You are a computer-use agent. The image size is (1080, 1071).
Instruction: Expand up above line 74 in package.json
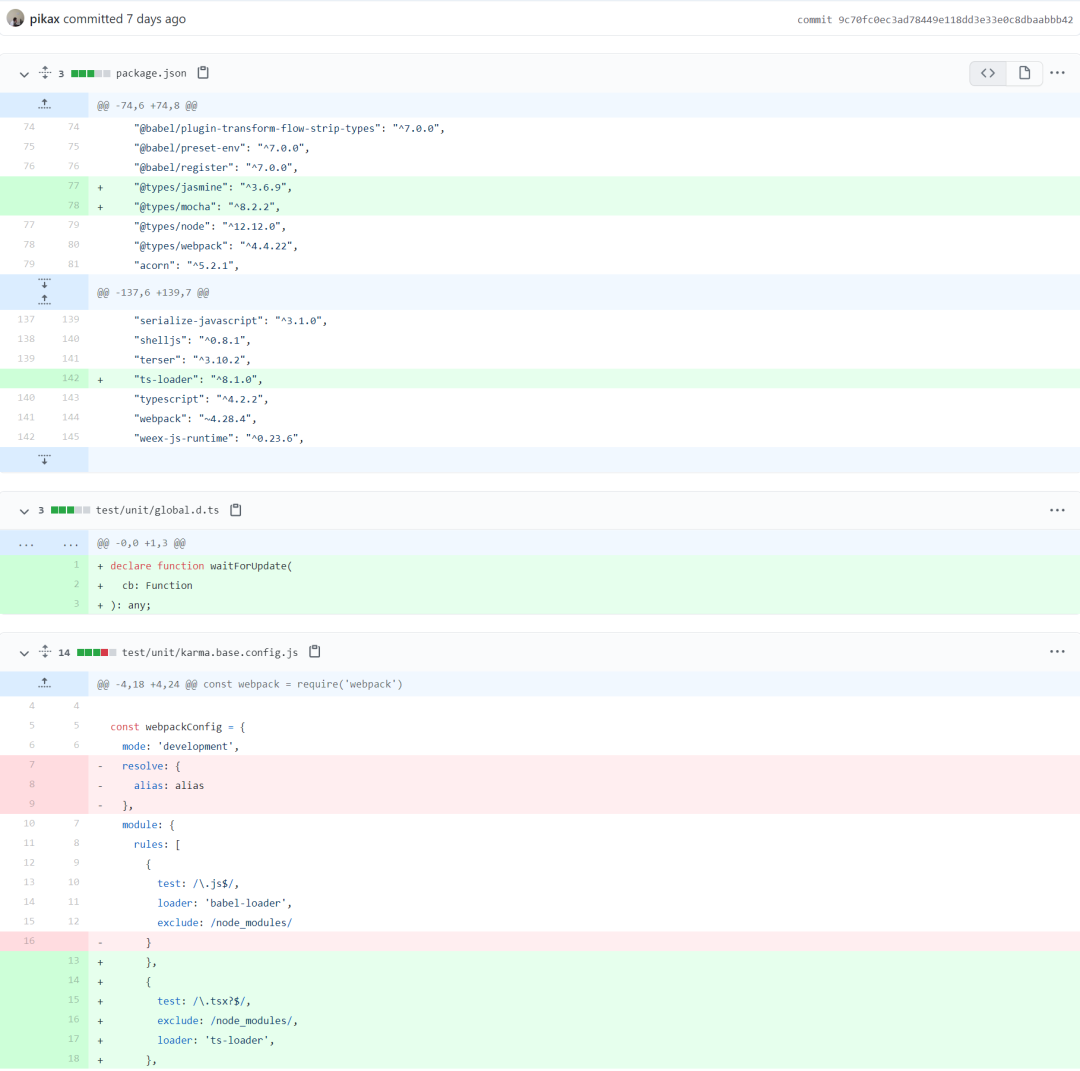click(44, 105)
